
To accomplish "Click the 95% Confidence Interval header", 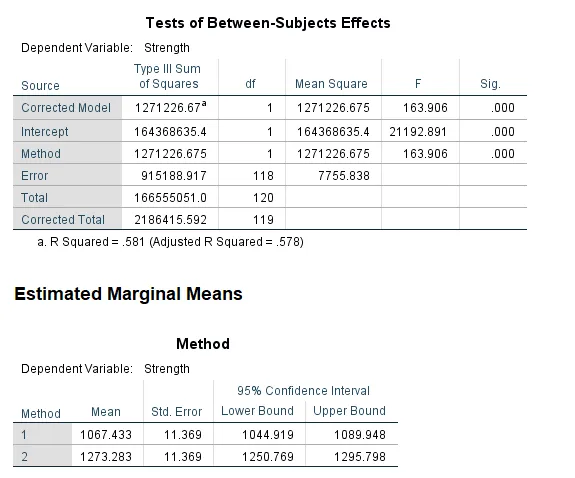I will (303, 391).
